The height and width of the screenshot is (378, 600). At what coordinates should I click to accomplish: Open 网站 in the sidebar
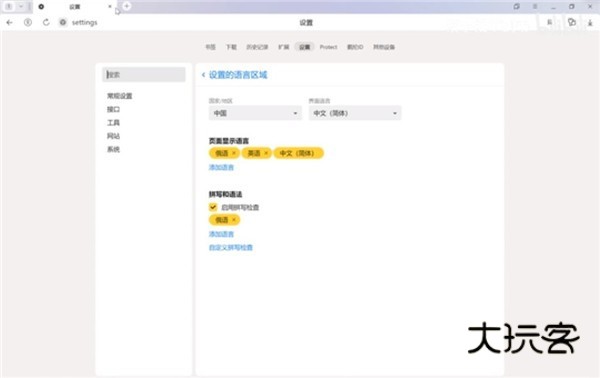113,136
